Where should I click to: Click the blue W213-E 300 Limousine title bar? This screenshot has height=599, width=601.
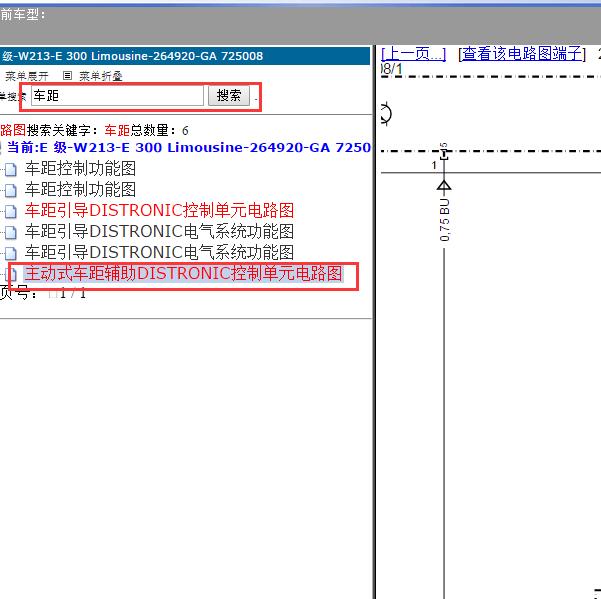(x=185, y=56)
